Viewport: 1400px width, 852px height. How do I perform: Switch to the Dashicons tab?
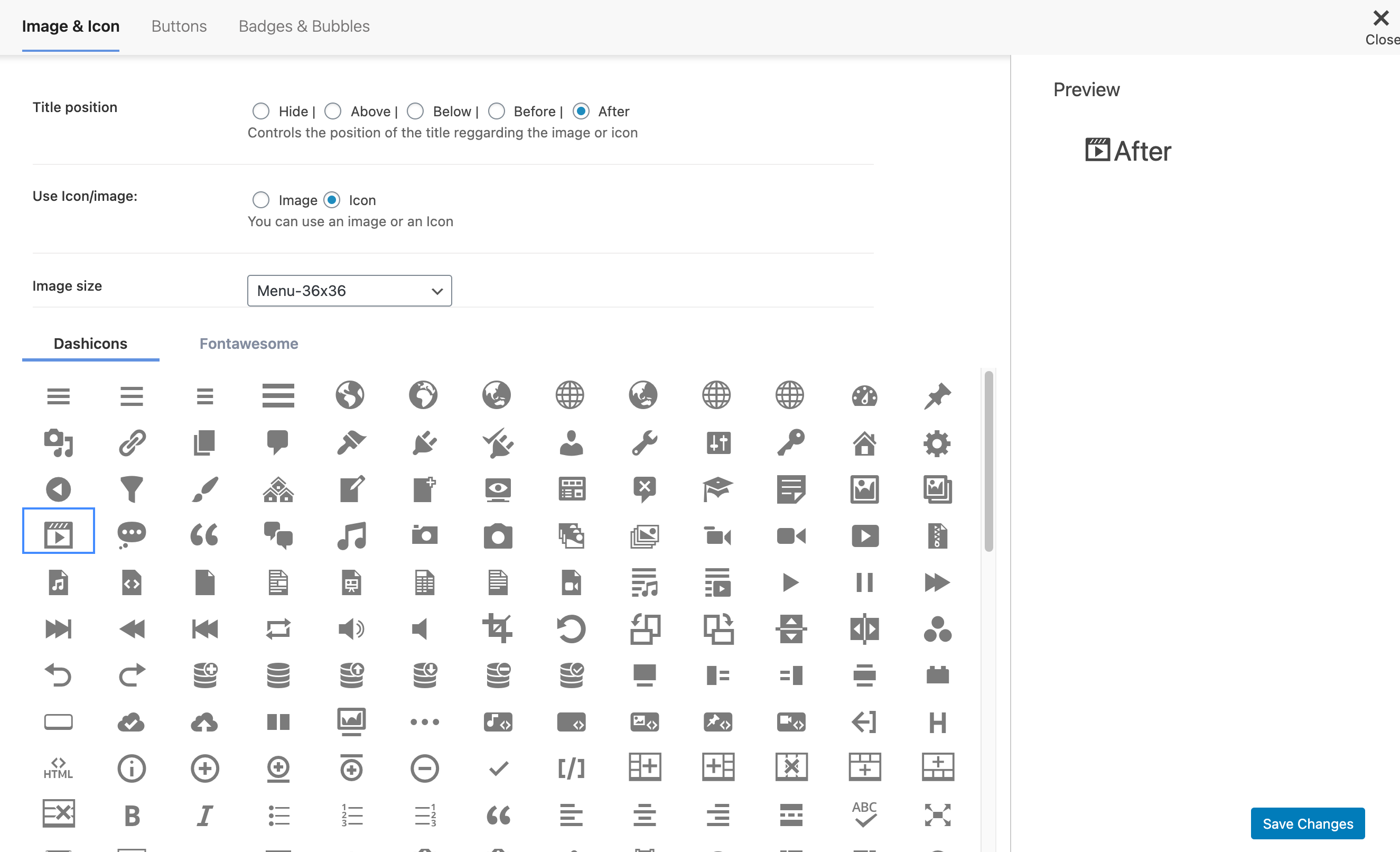(91, 344)
